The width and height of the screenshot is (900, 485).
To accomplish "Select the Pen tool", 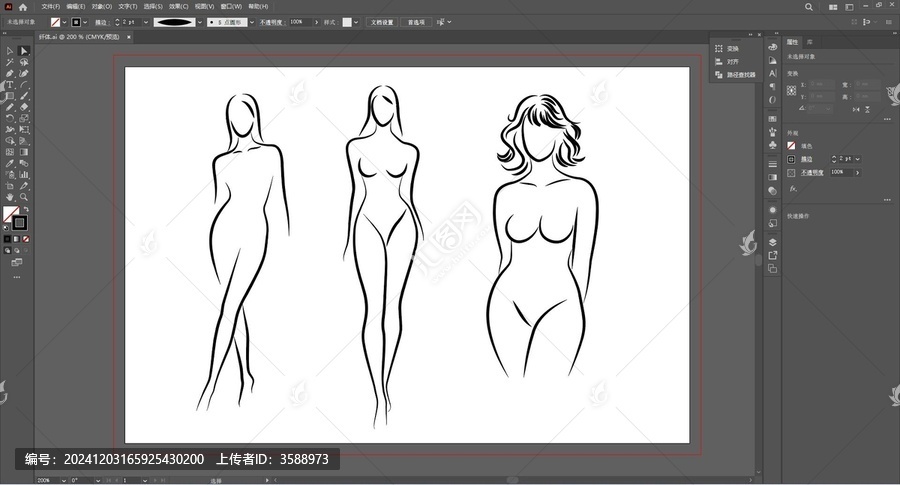I will click(x=10, y=73).
